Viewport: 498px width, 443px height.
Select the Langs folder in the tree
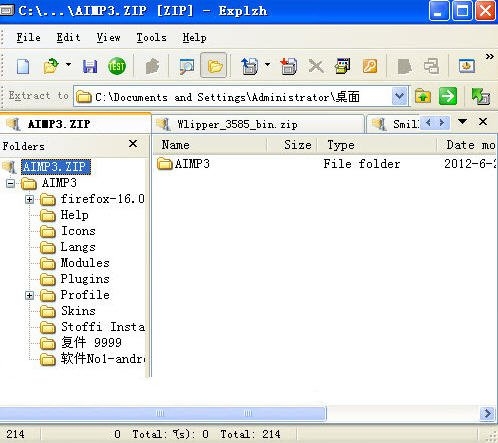(78, 247)
